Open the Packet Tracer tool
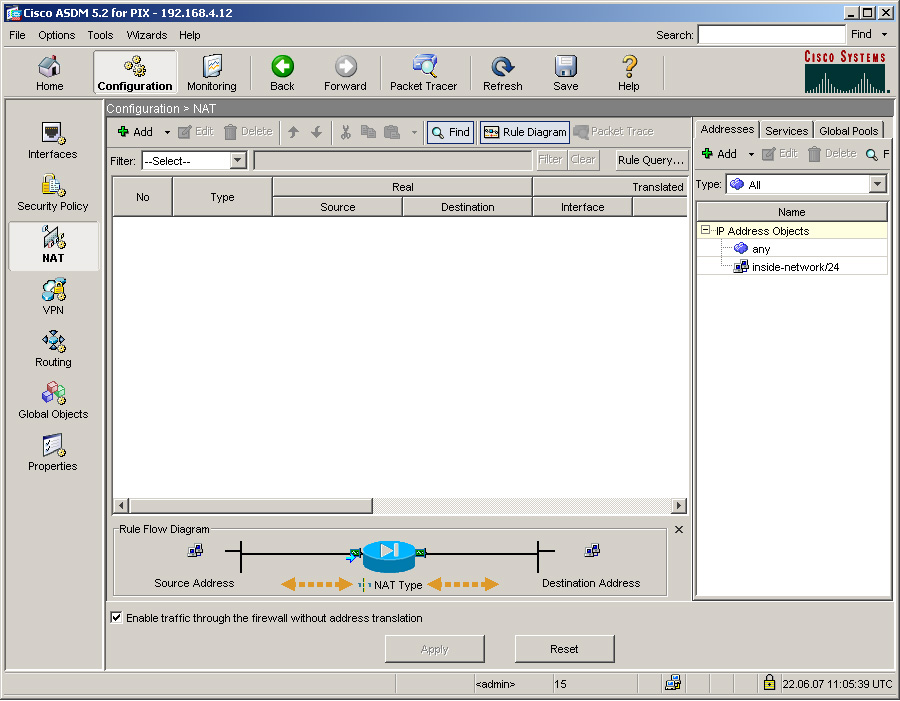The width and height of the screenshot is (900, 701). (x=423, y=73)
